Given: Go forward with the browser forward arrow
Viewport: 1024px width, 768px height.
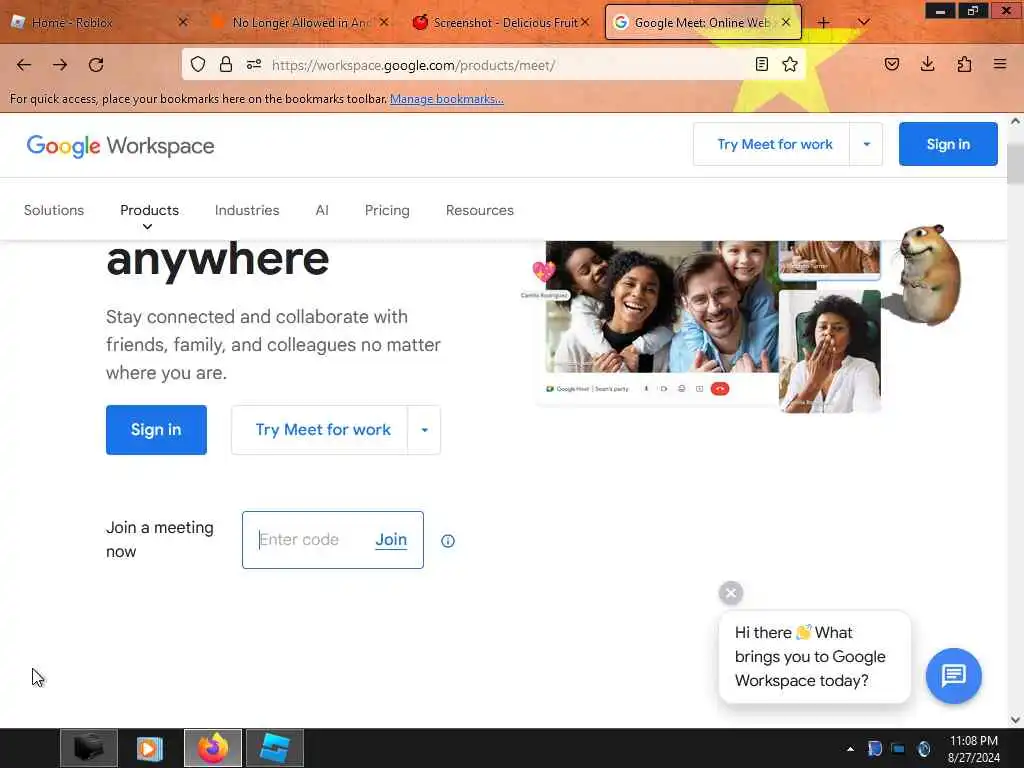Looking at the screenshot, I should [60, 65].
